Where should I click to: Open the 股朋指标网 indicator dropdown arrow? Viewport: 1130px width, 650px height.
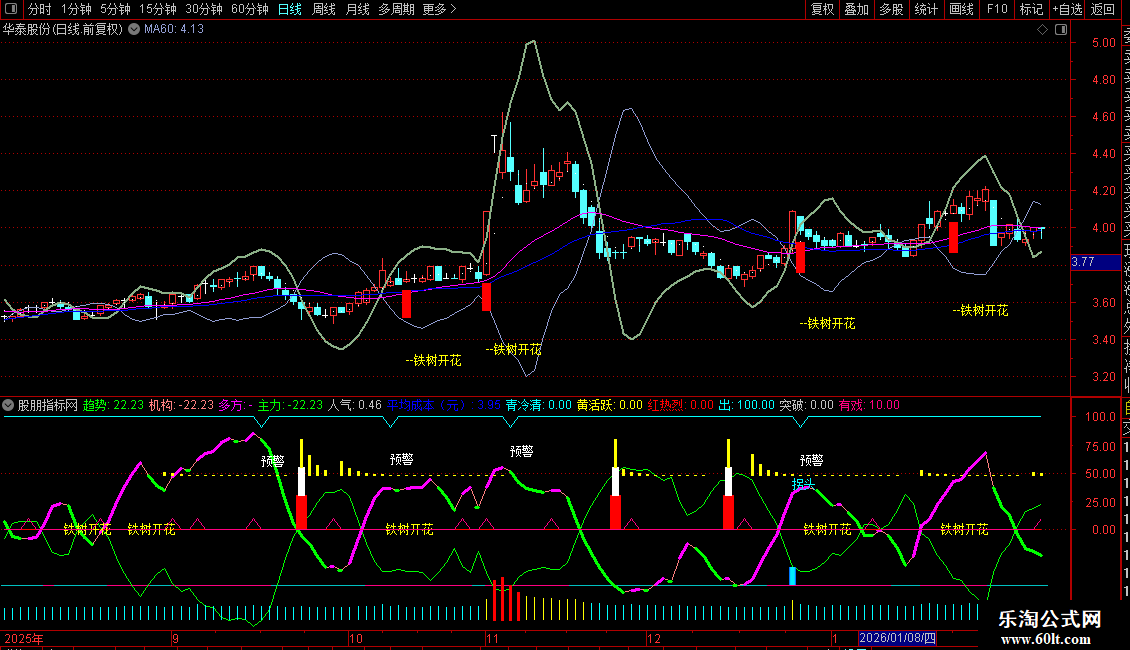pyautogui.click(x=9, y=405)
